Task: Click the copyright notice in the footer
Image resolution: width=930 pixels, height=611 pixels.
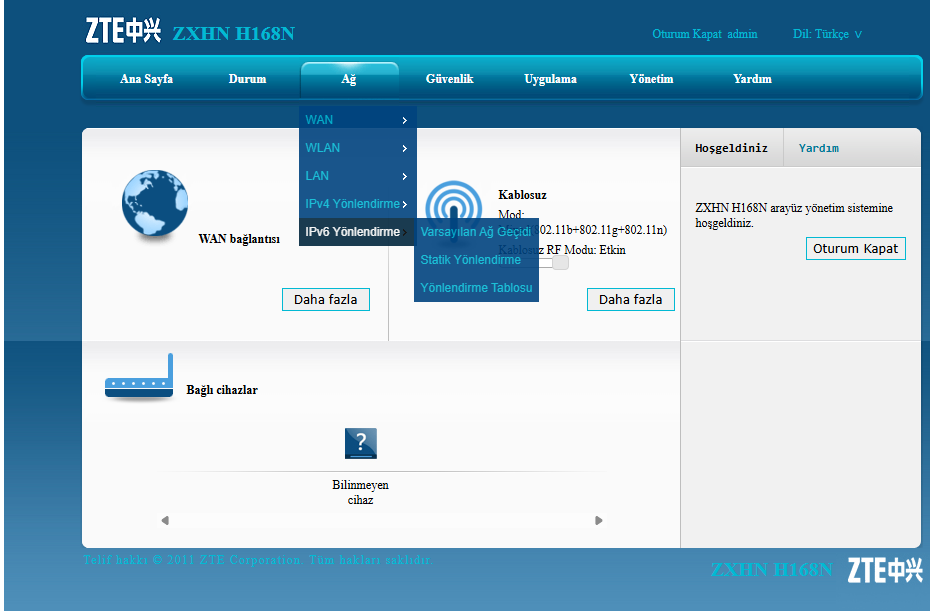Action: tap(258, 559)
